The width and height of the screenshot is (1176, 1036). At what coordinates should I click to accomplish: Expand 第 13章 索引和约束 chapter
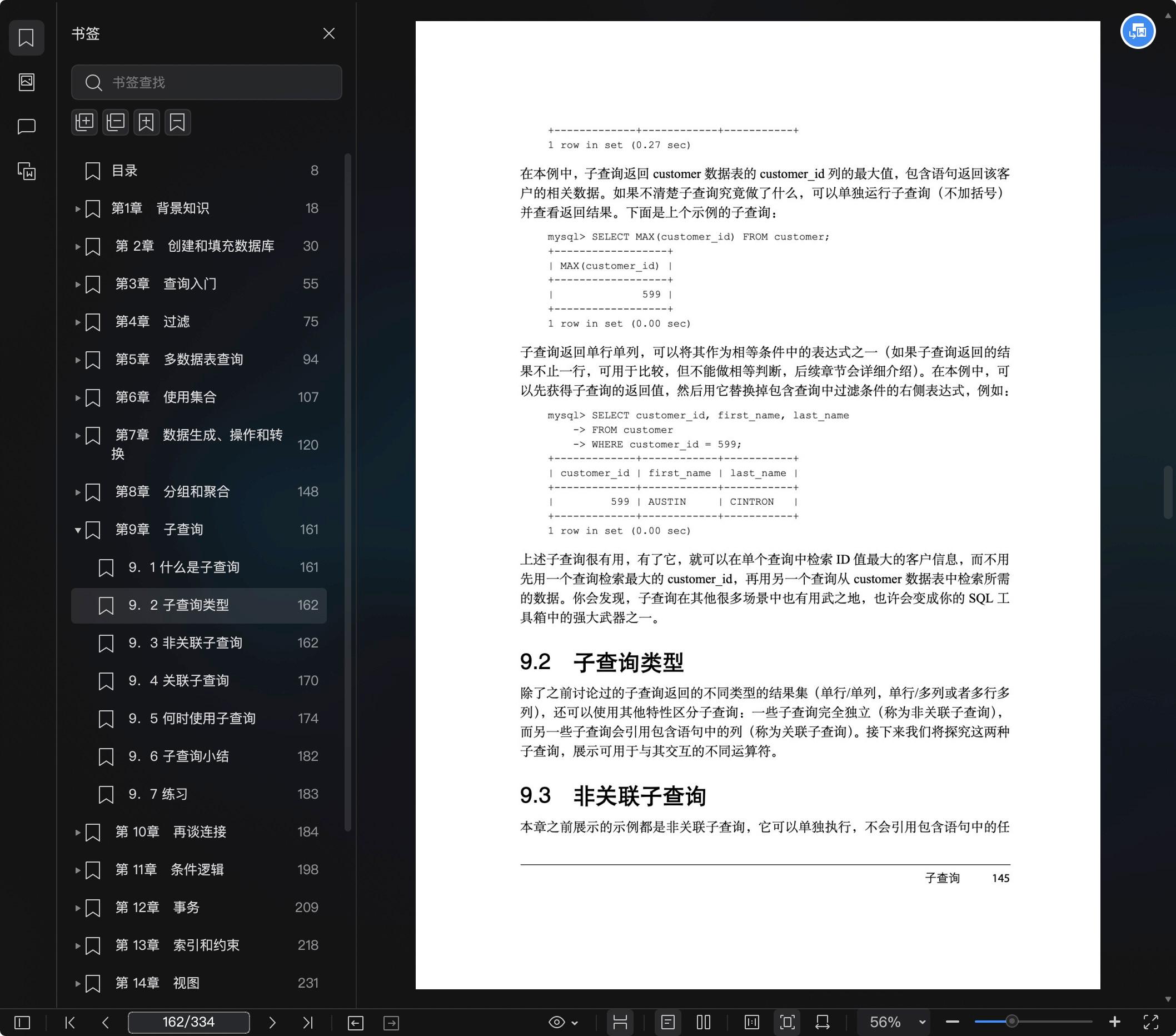coord(77,946)
